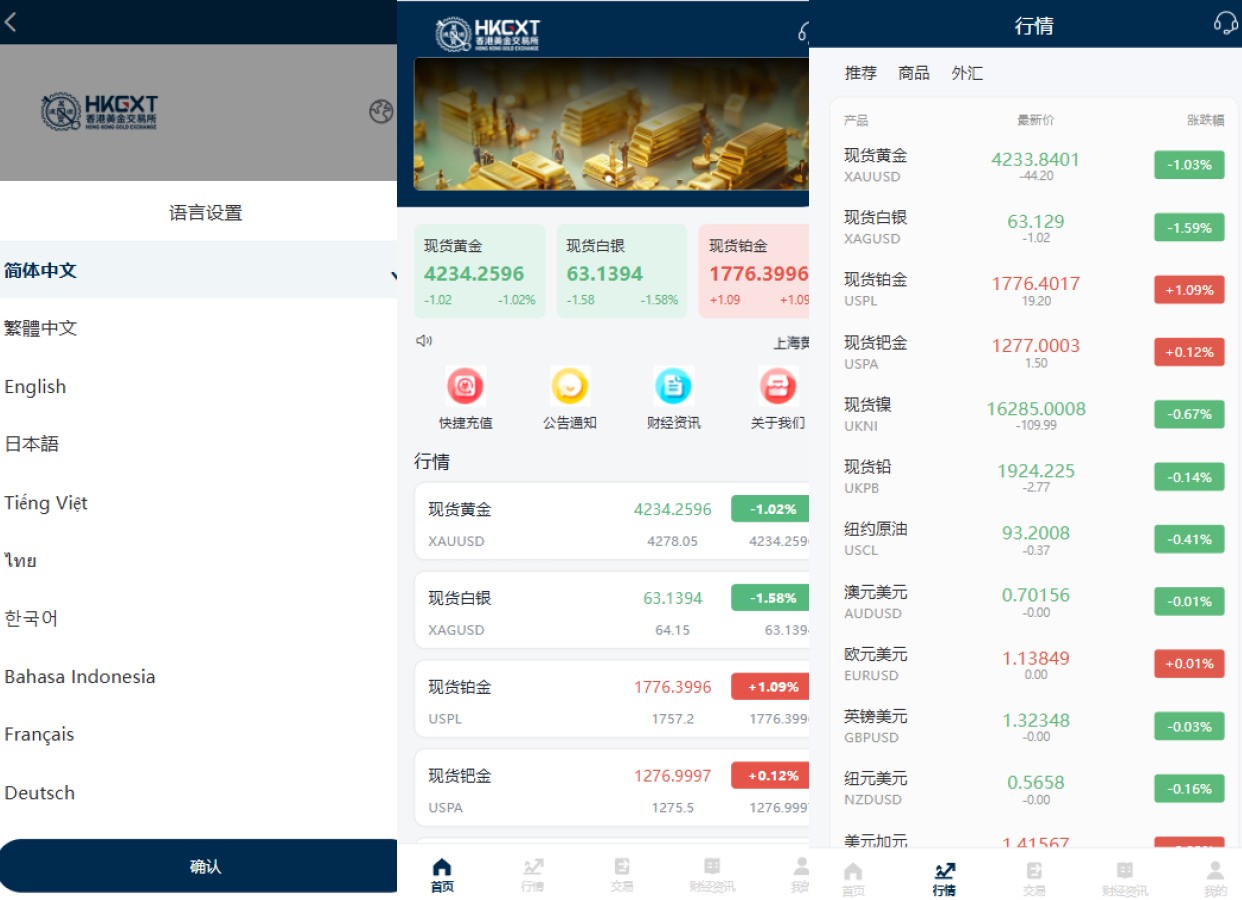Tap 交易 icon in middle screen nav
The width and height of the screenshot is (1242, 900).
(622, 867)
